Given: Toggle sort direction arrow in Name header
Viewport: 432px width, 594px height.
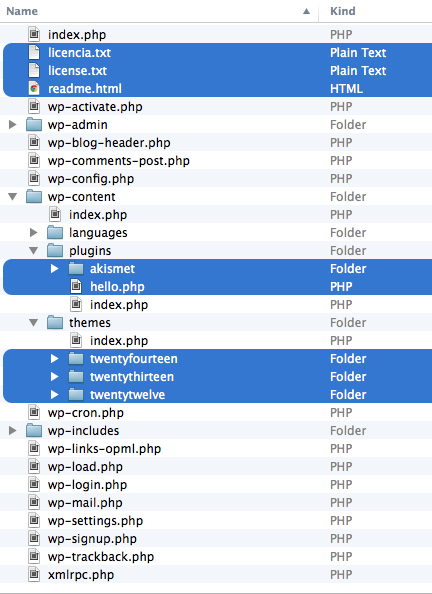Looking at the screenshot, I should (x=307, y=11).
